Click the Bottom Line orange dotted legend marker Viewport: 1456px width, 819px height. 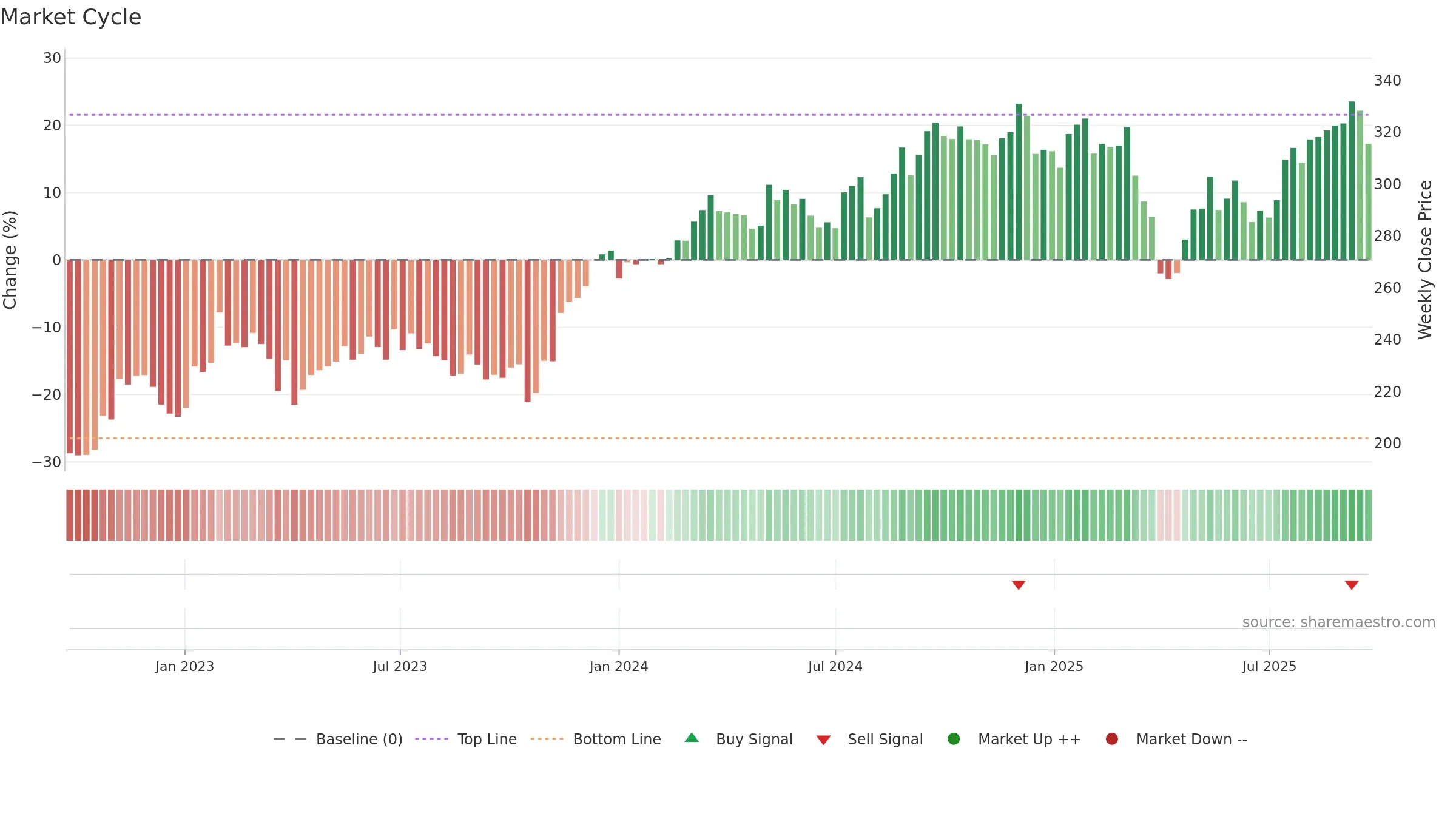(547, 739)
